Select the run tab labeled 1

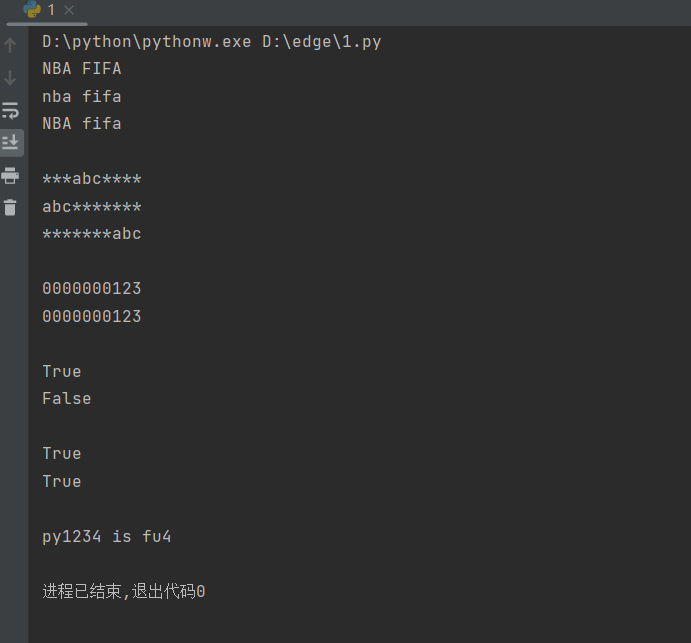pos(51,10)
